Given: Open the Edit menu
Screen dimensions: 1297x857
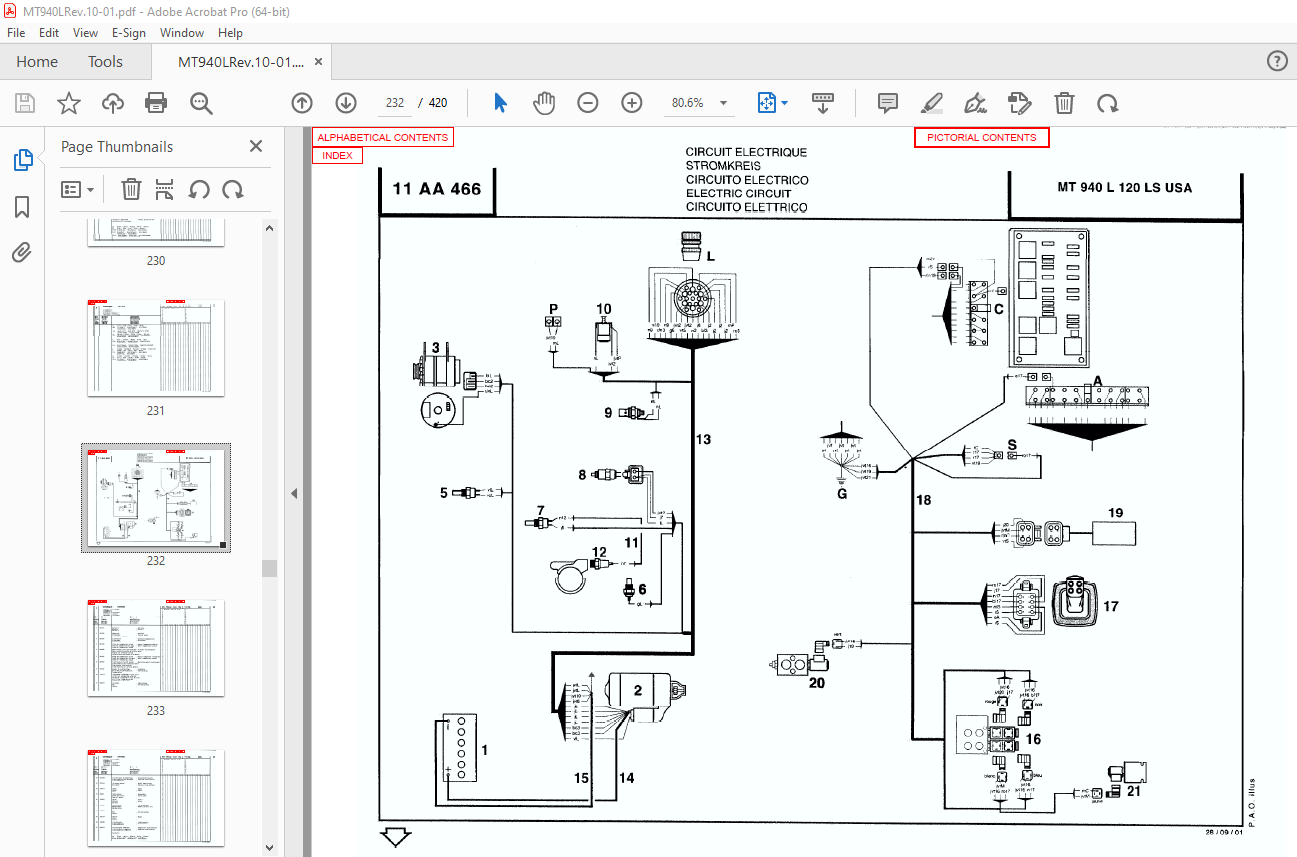Looking at the screenshot, I should (x=49, y=33).
